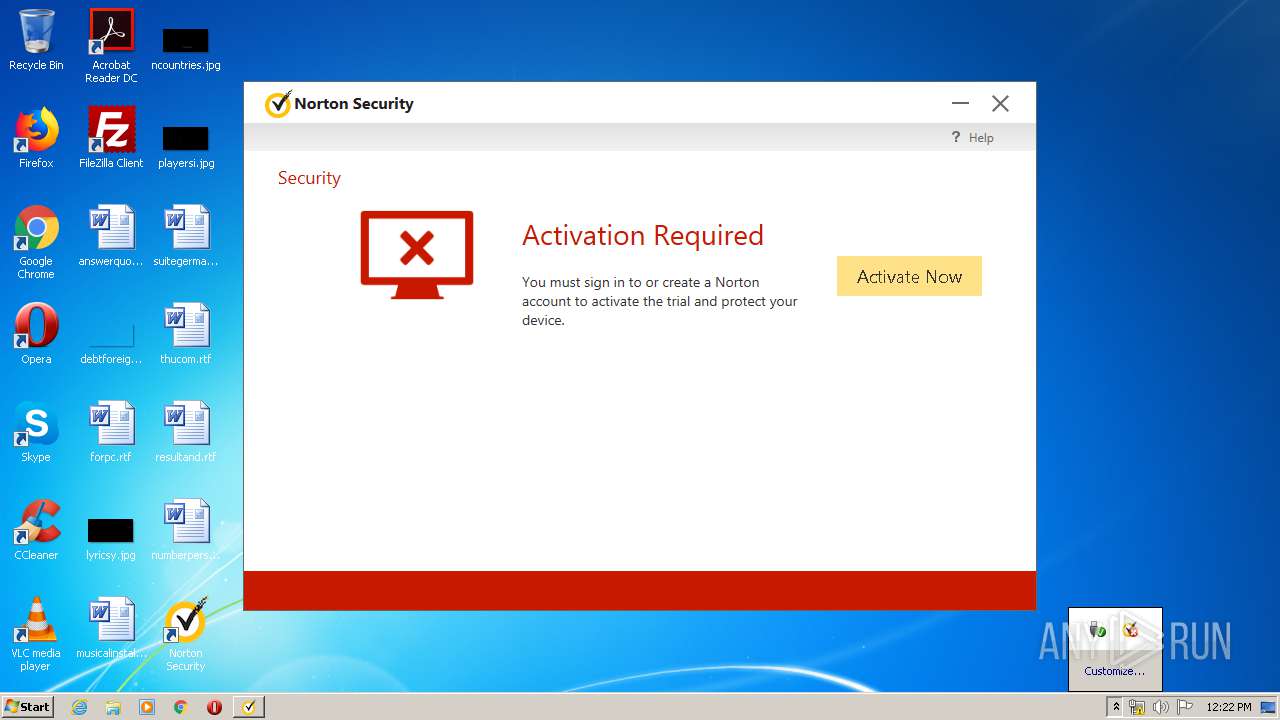Open the network status tray icon
The height and width of the screenshot is (720, 1280).
(1137, 707)
